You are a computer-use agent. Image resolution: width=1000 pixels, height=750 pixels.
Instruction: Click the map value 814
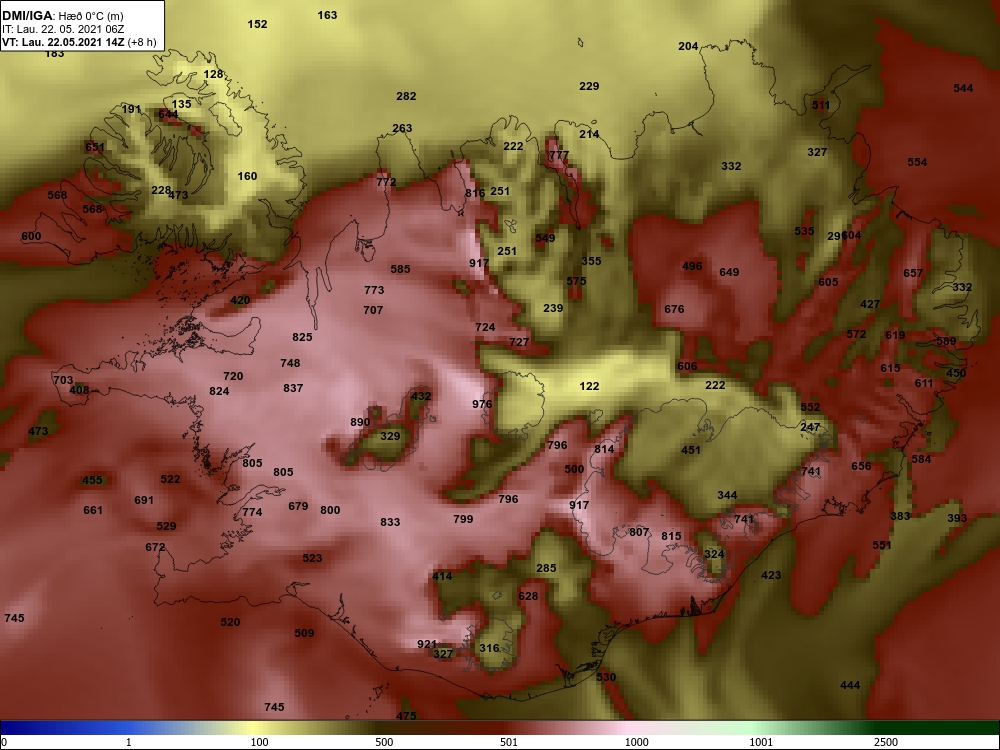pyautogui.click(x=605, y=449)
